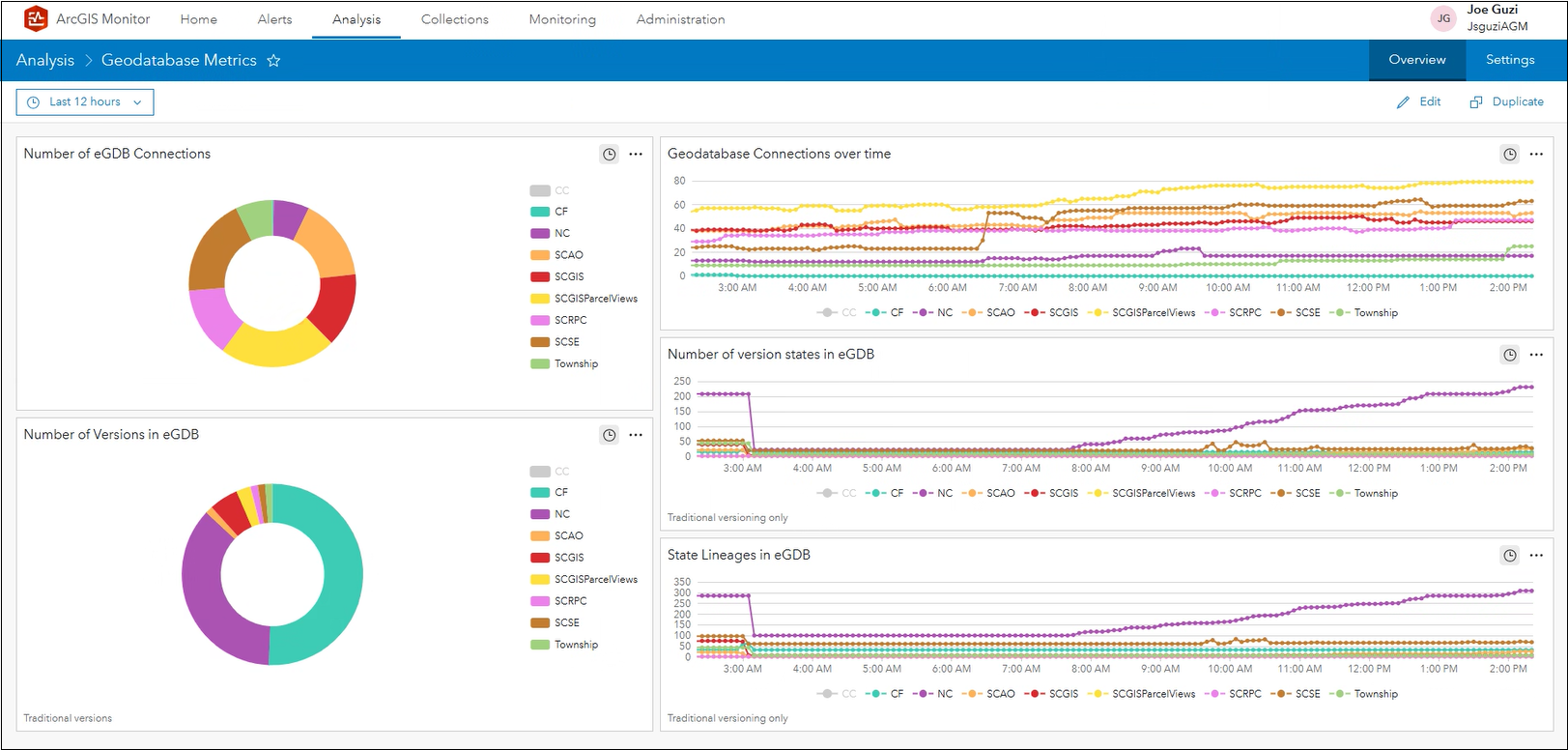Toggle SCSE in Geodatabase Connections over time legend
The image size is (1568, 750).
(1297, 313)
